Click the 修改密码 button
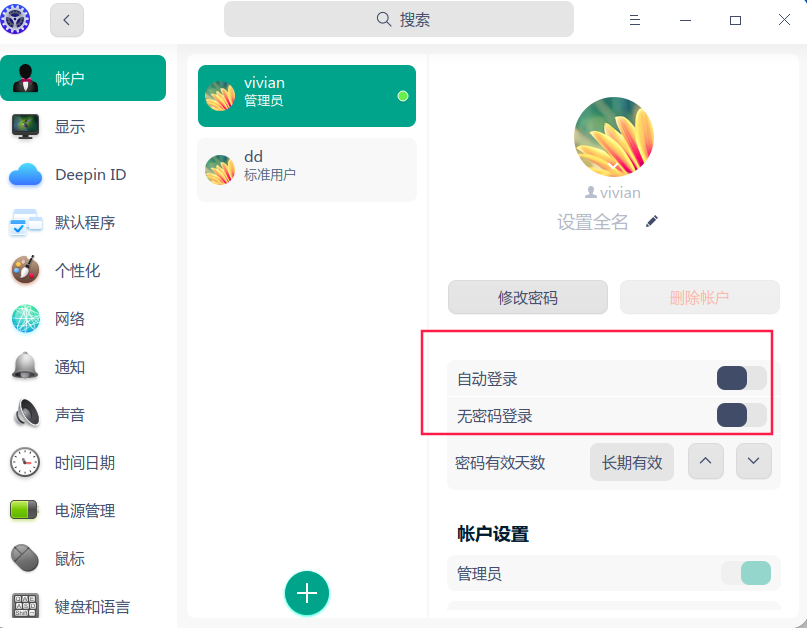Screen dimensions: 807x628 coord(528,298)
